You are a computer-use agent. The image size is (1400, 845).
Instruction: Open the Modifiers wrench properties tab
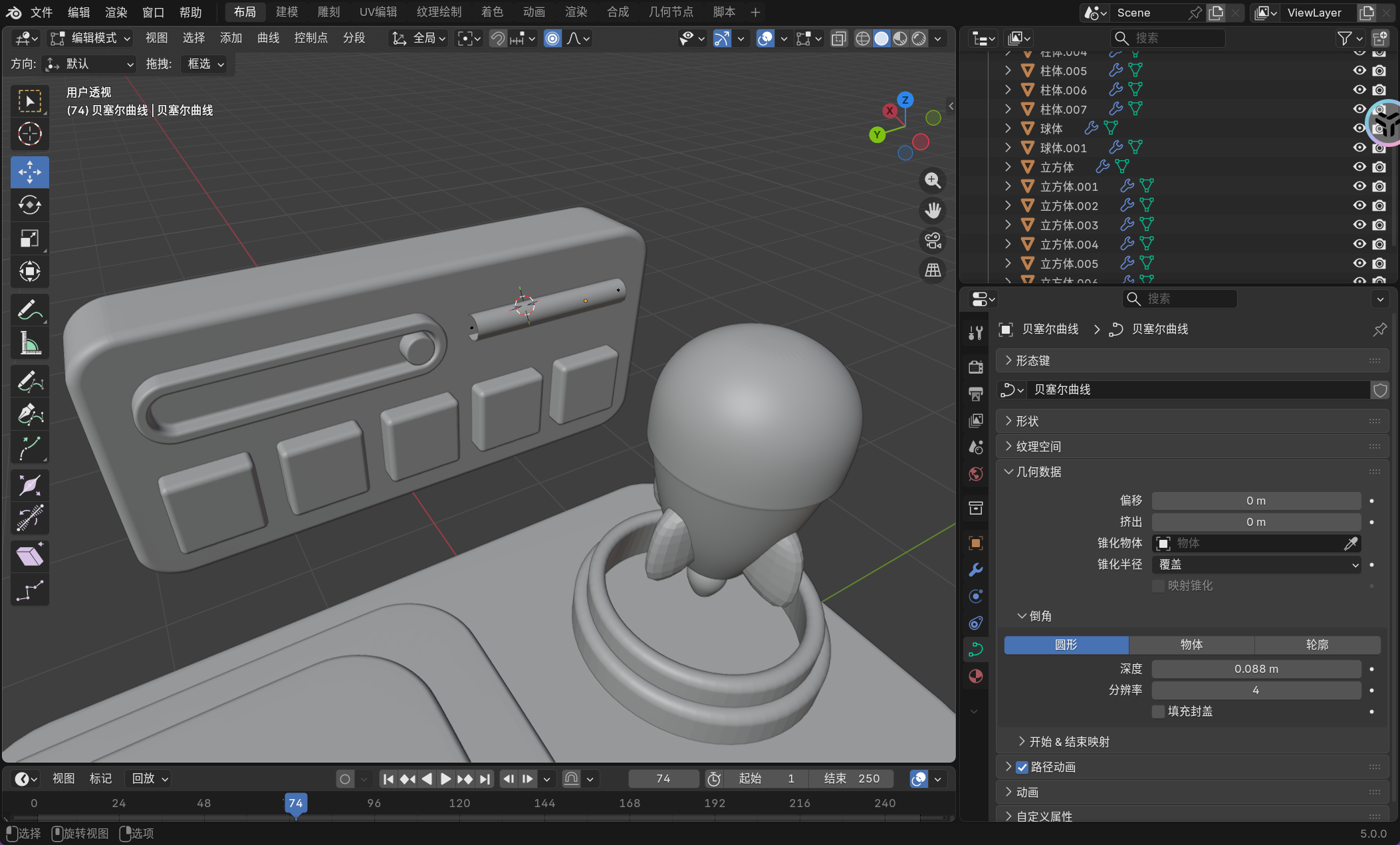tap(975, 570)
